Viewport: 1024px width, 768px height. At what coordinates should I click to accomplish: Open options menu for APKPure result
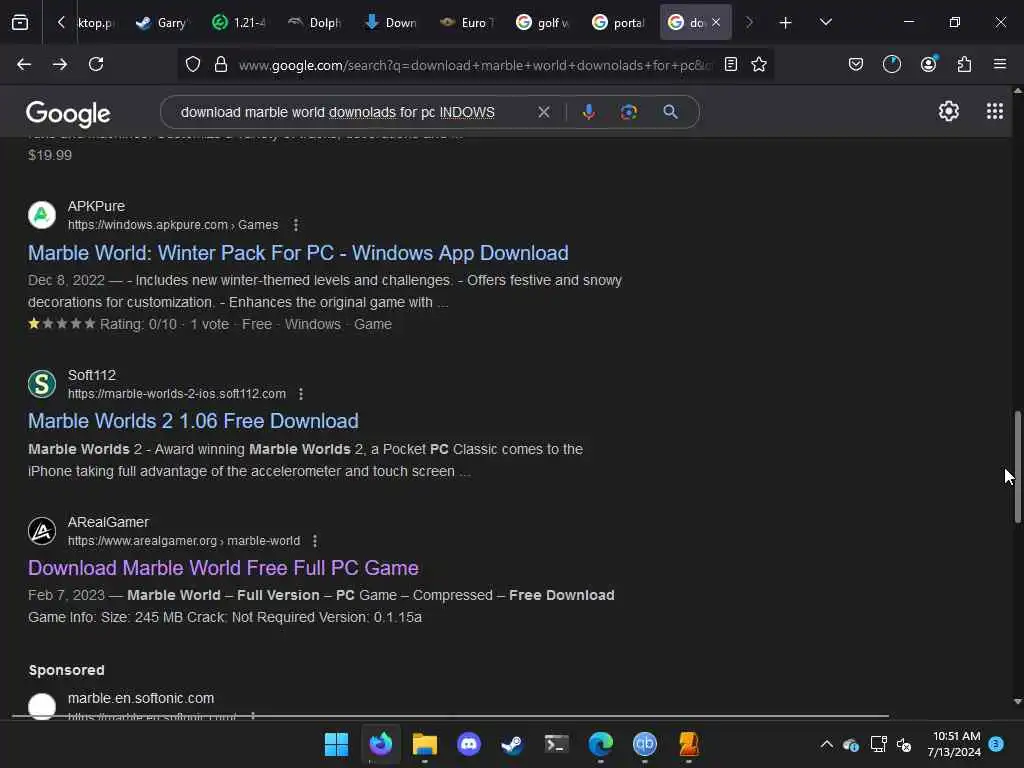296,225
